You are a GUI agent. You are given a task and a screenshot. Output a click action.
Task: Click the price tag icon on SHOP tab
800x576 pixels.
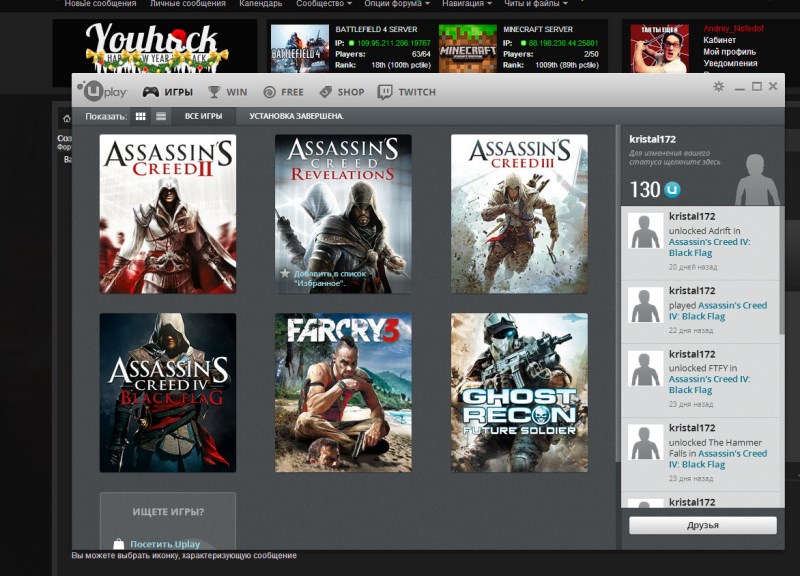[326, 92]
